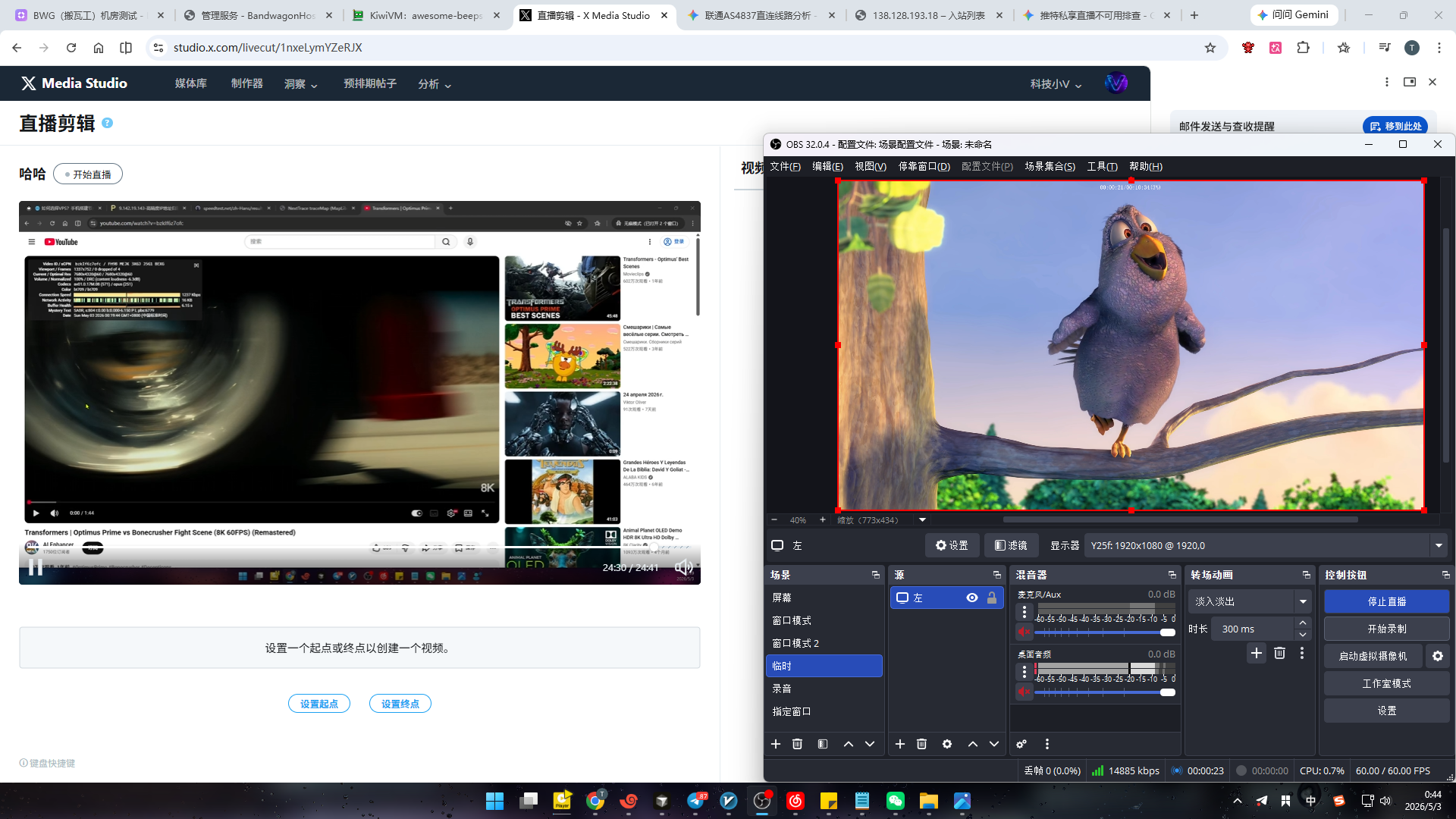
Task: Open the 工具(T) menu in OBS
Action: click(x=1102, y=166)
